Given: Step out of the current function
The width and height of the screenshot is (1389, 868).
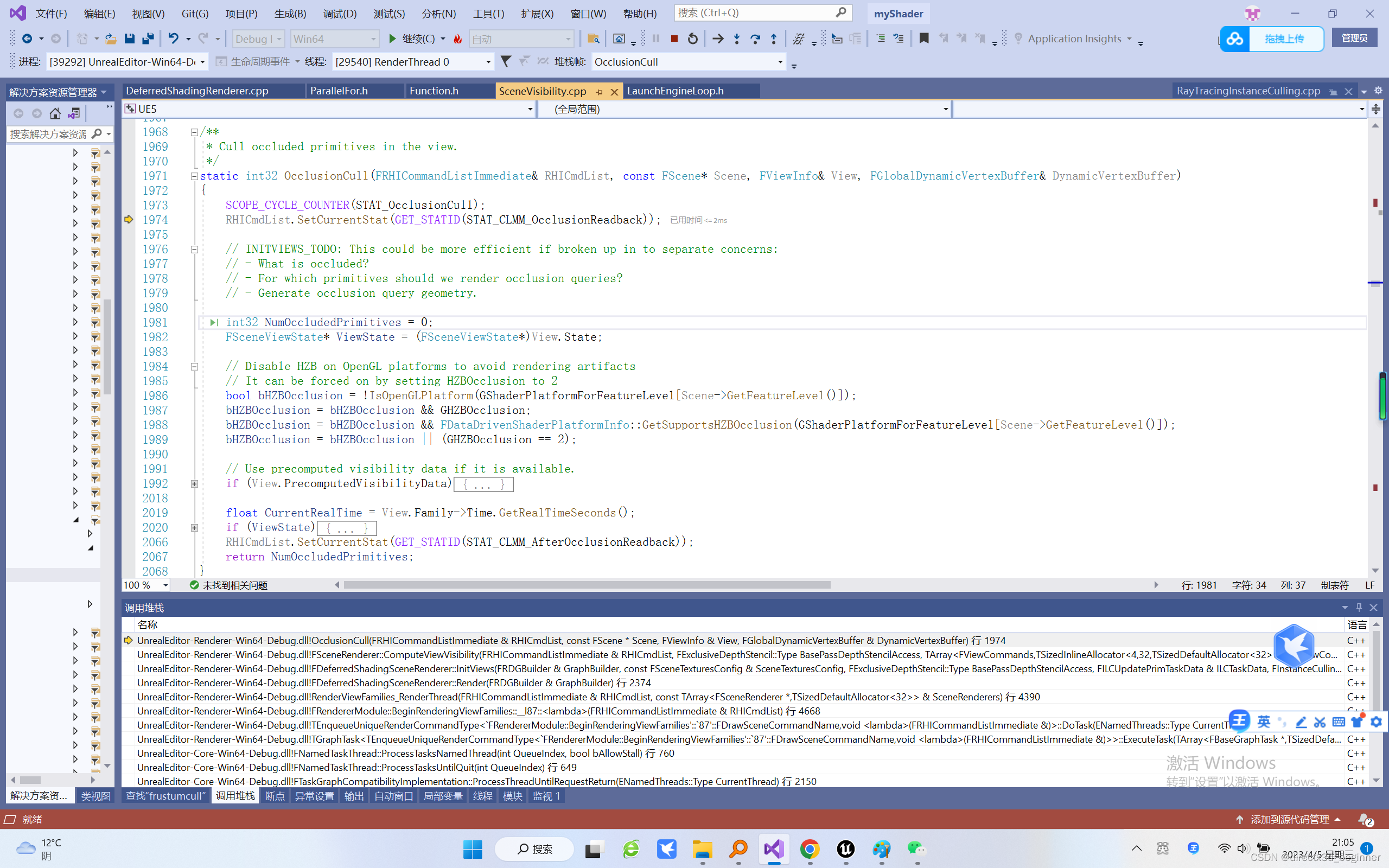Looking at the screenshot, I should click(x=774, y=39).
